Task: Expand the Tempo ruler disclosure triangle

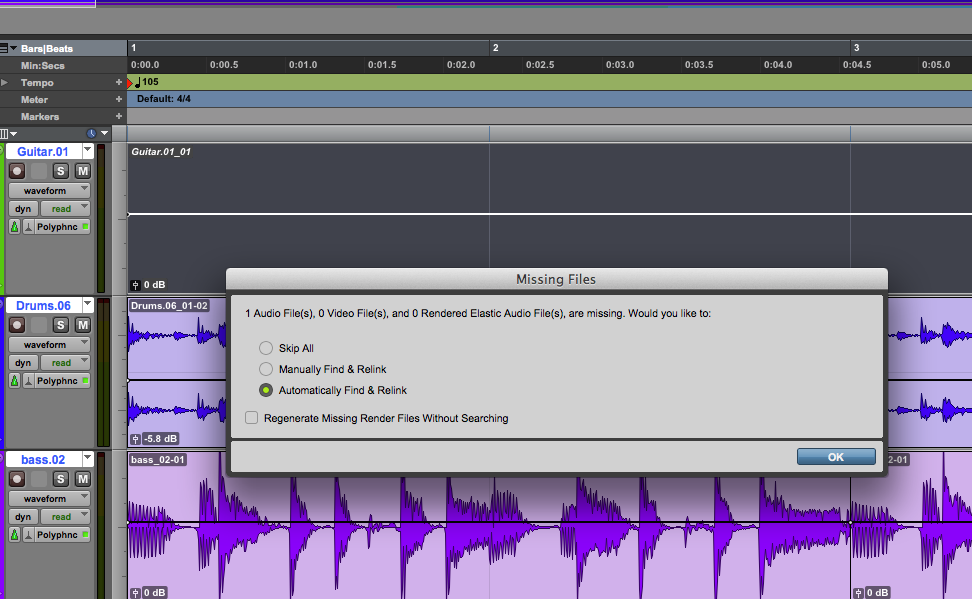Action: pos(5,83)
